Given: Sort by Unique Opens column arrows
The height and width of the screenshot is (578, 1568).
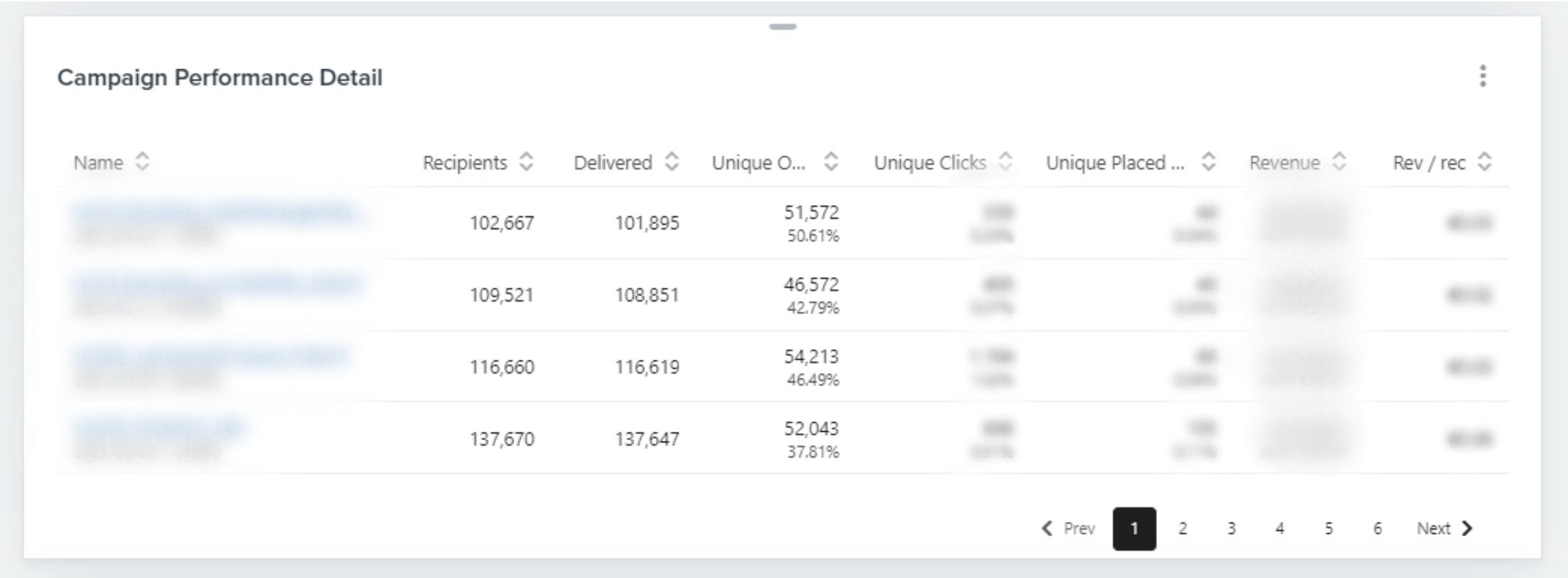Looking at the screenshot, I should 831,162.
